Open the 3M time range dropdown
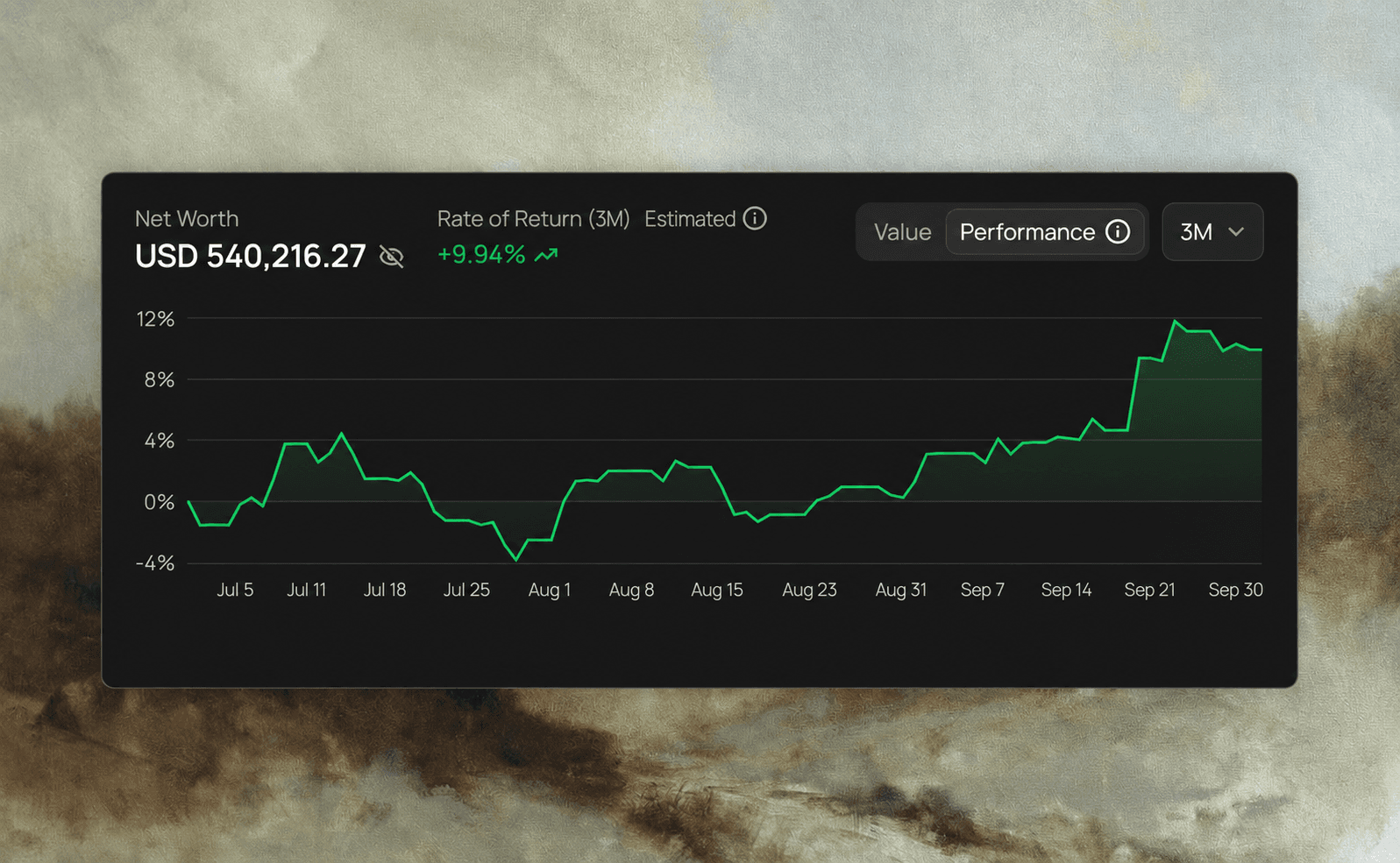 tap(1212, 232)
